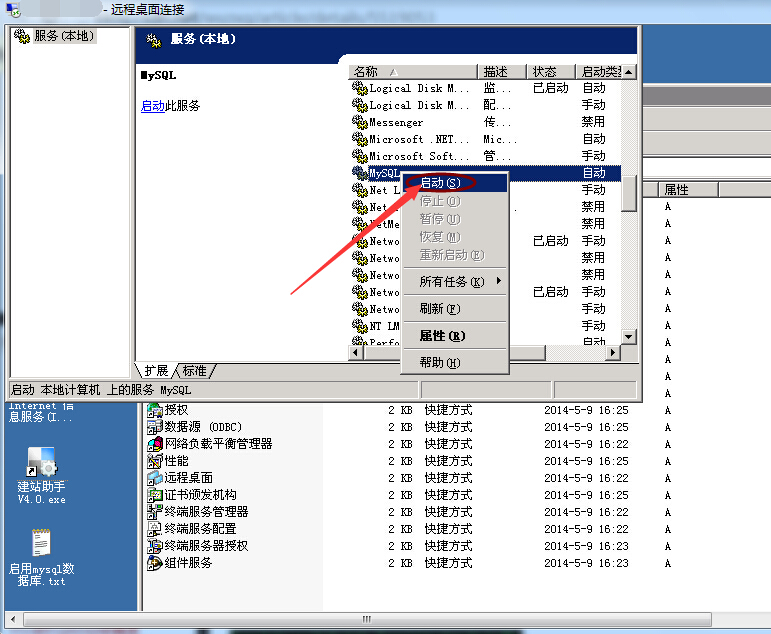Click the 启动 link to start service
Screen dimensions: 771x634
[x=153, y=106]
